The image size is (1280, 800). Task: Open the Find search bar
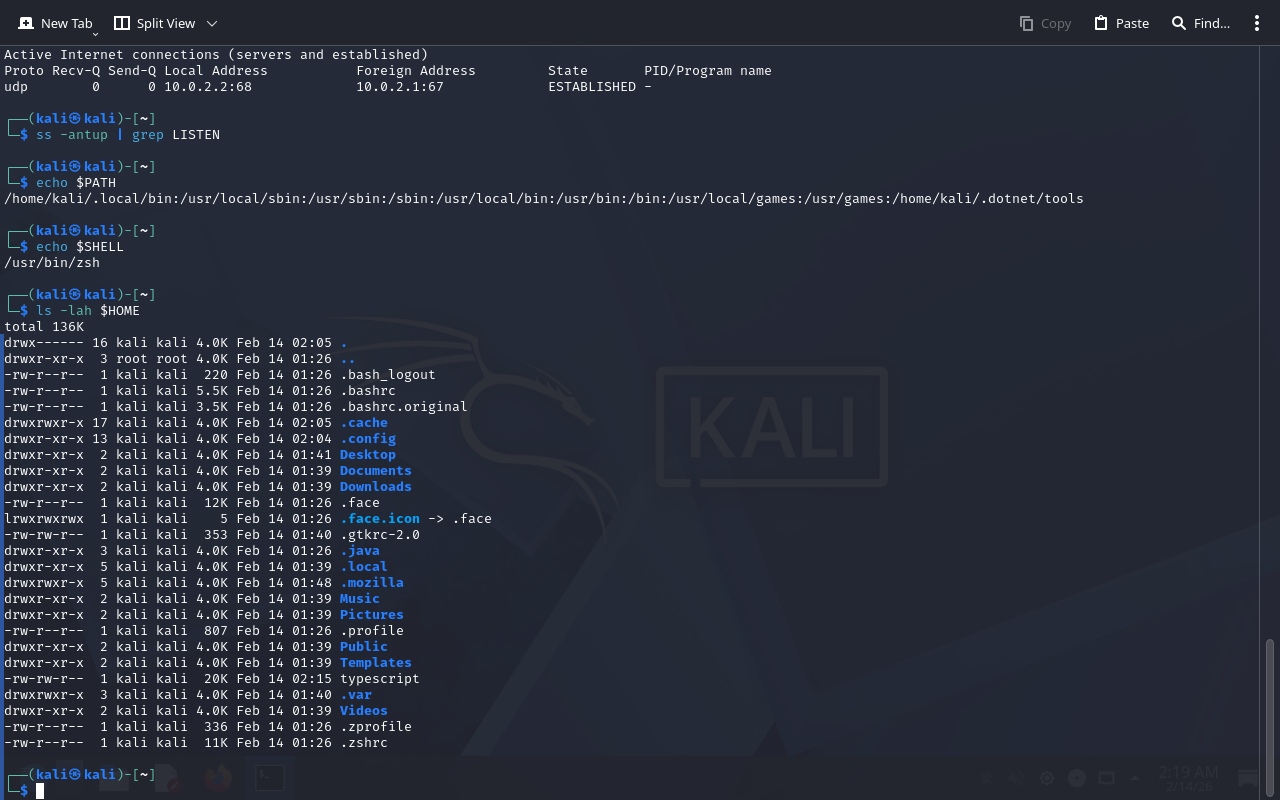tap(1200, 23)
